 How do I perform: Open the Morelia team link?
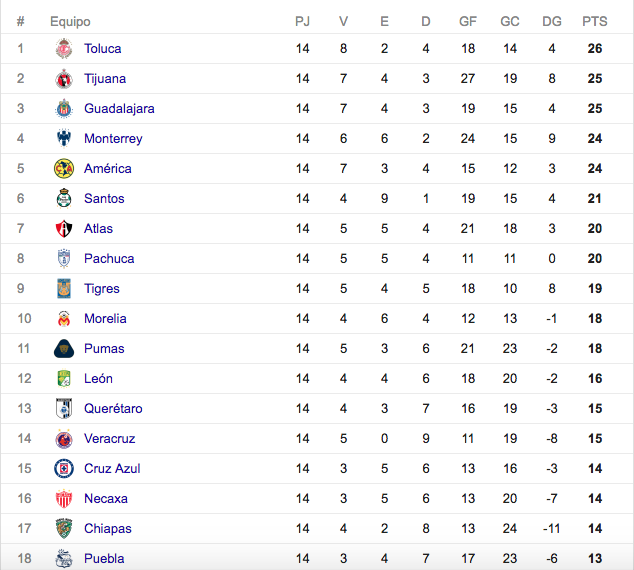(x=105, y=319)
